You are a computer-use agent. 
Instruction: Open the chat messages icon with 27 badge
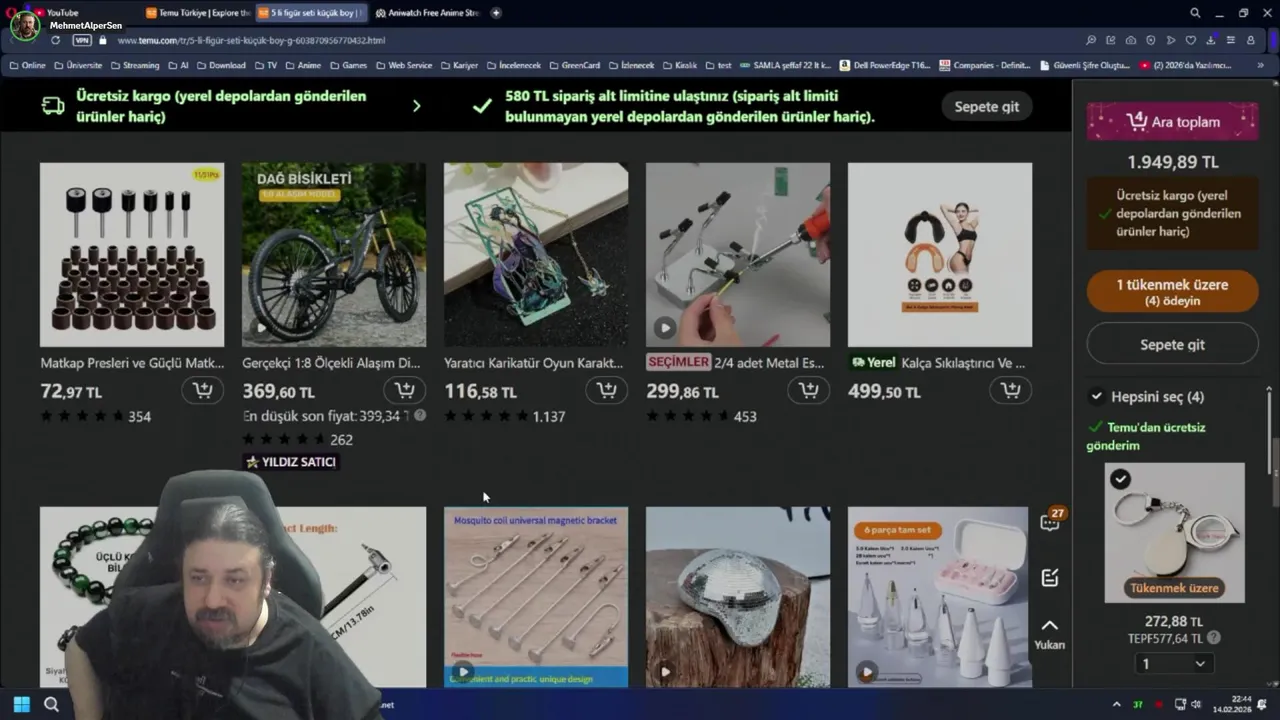[1050, 521]
